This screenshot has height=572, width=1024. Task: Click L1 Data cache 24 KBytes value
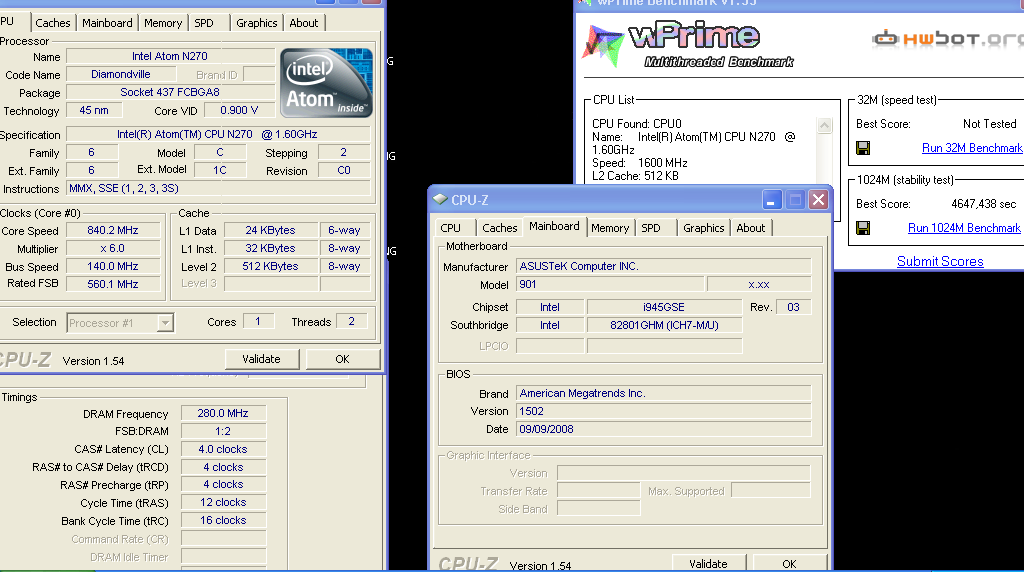coord(270,230)
